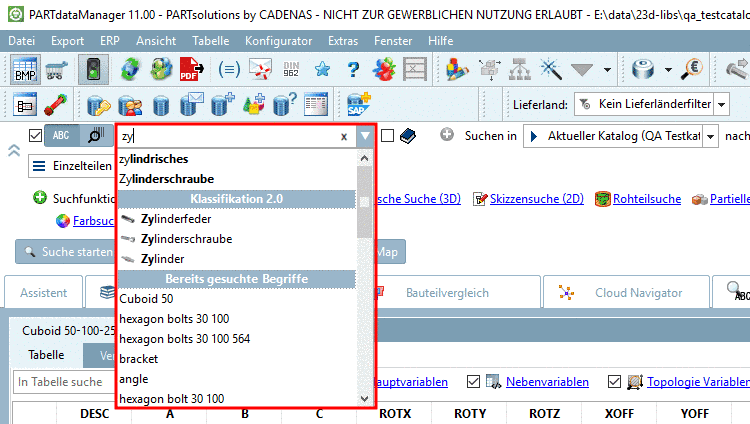Open the Datei menu
This screenshot has height=424, width=750.
point(22,41)
